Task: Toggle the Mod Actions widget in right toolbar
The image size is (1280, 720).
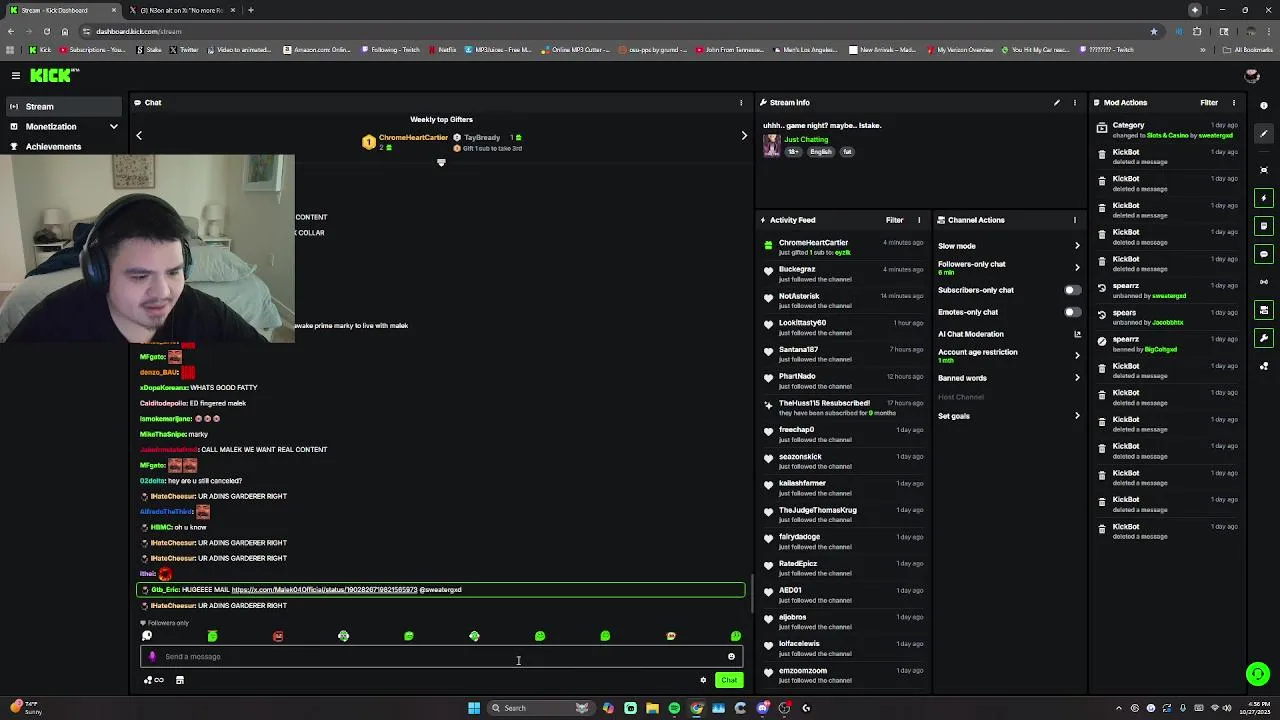Action: tap(1264, 226)
